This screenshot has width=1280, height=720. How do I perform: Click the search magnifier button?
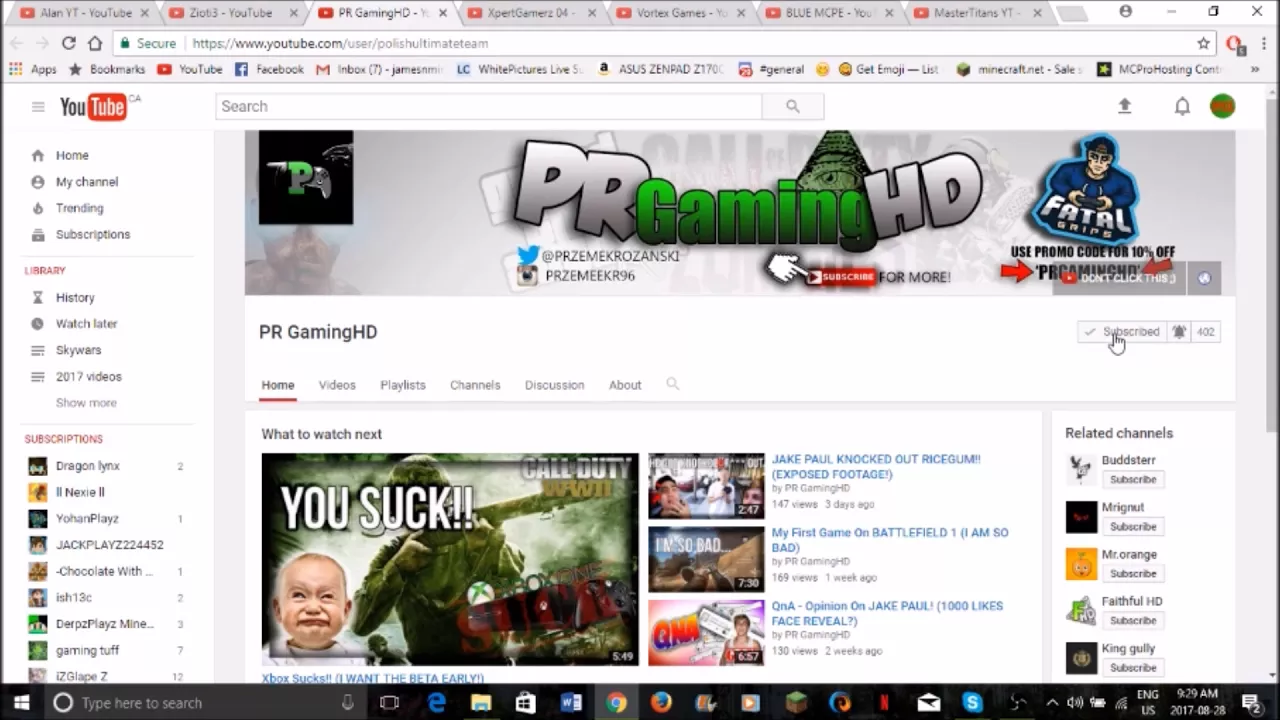click(x=793, y=107)
